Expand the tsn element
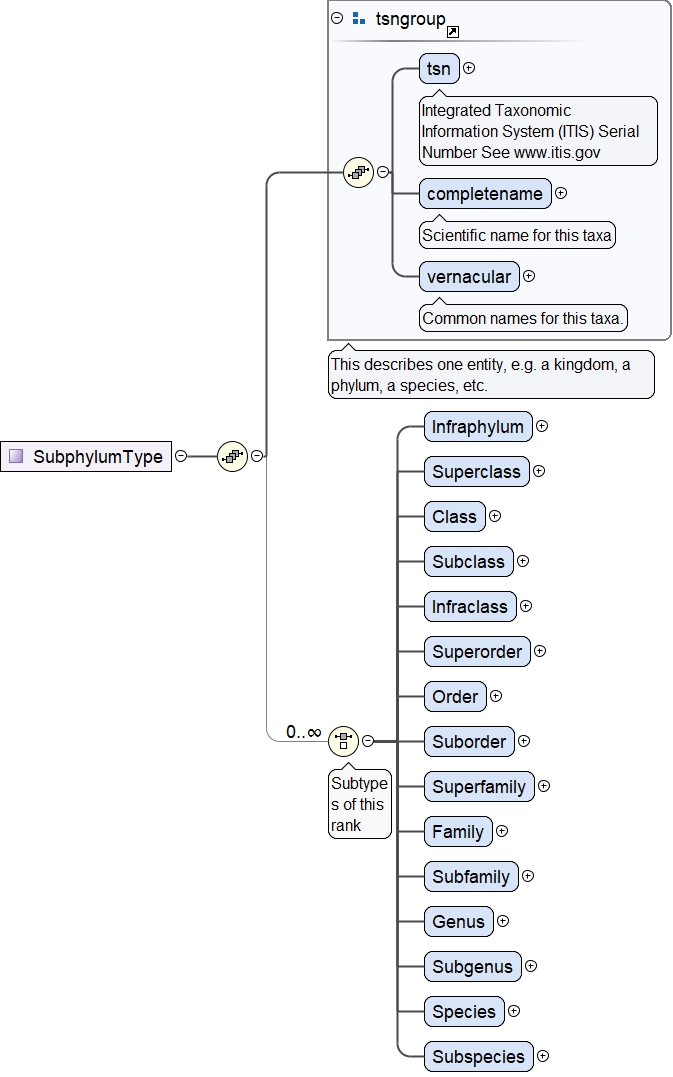The image size is (673, 1077). 469,68
